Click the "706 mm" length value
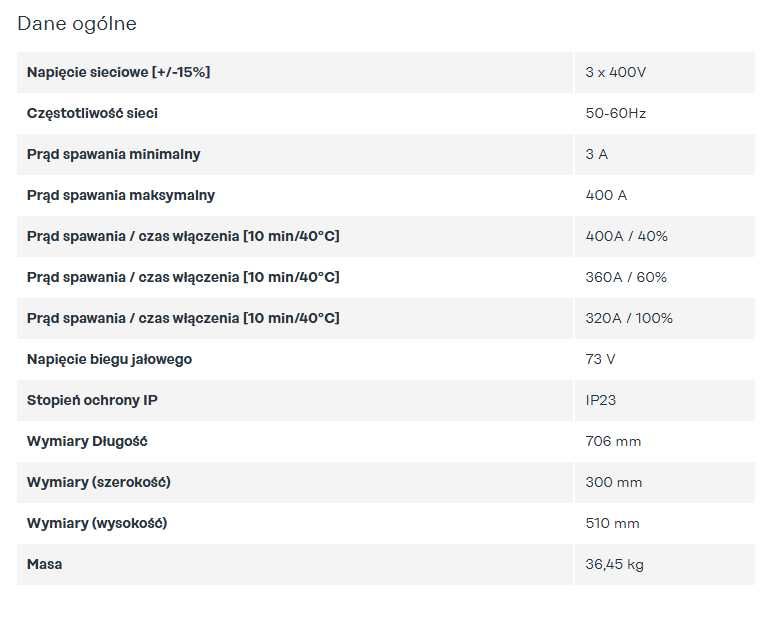Screen dimensions: 764x625 (613, 441)
